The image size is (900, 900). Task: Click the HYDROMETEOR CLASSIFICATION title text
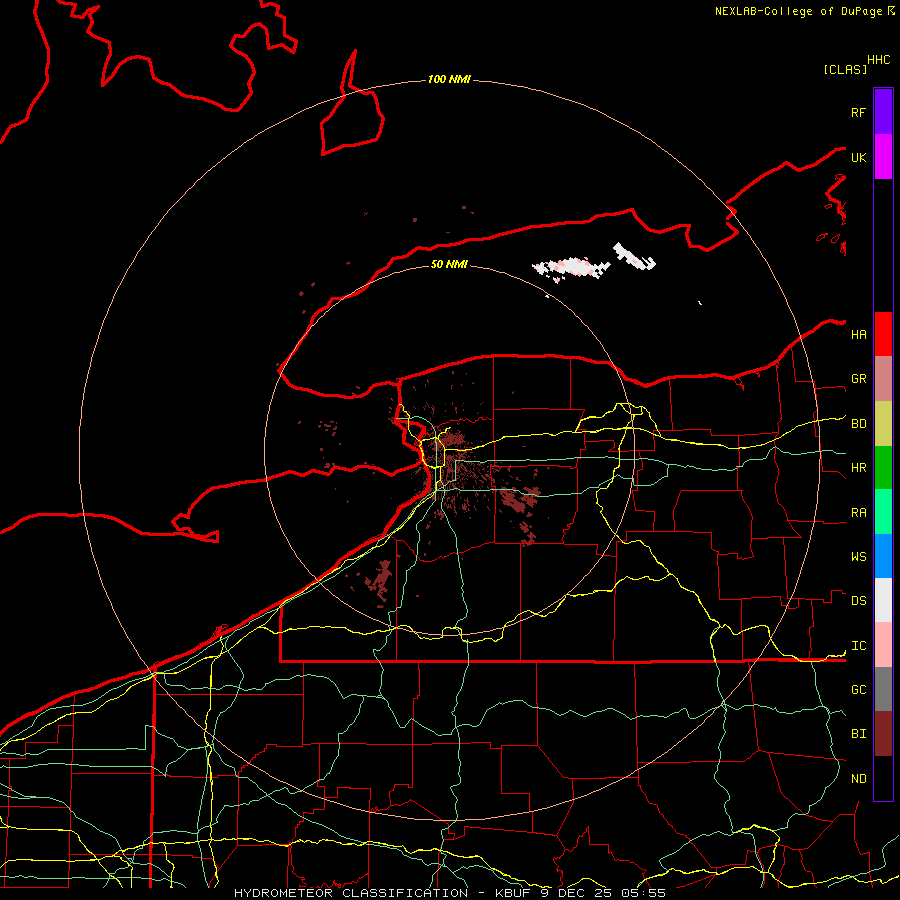click(351, 893)
